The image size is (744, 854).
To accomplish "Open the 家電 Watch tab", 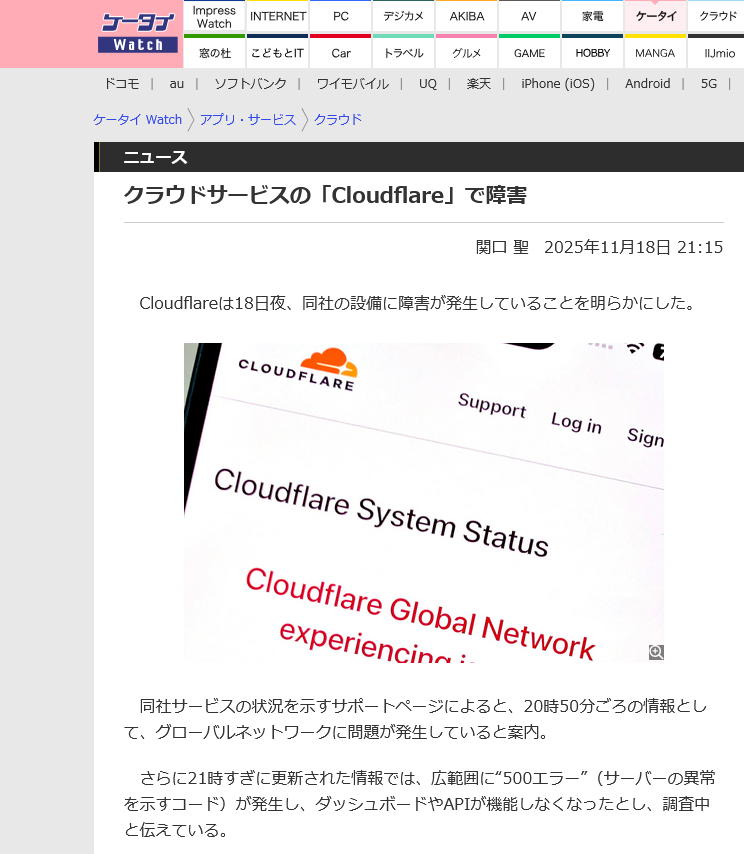I will click(x=592, y=17).
